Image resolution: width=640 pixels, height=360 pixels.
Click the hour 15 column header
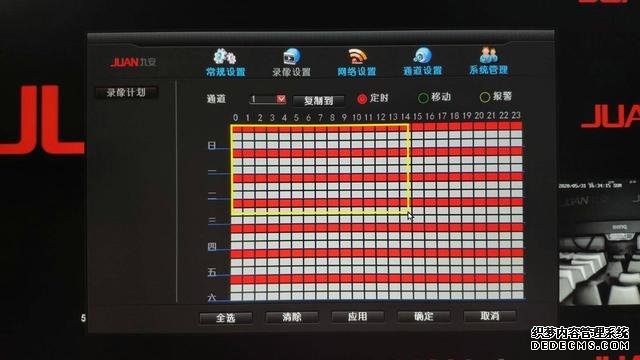(417, 116)
